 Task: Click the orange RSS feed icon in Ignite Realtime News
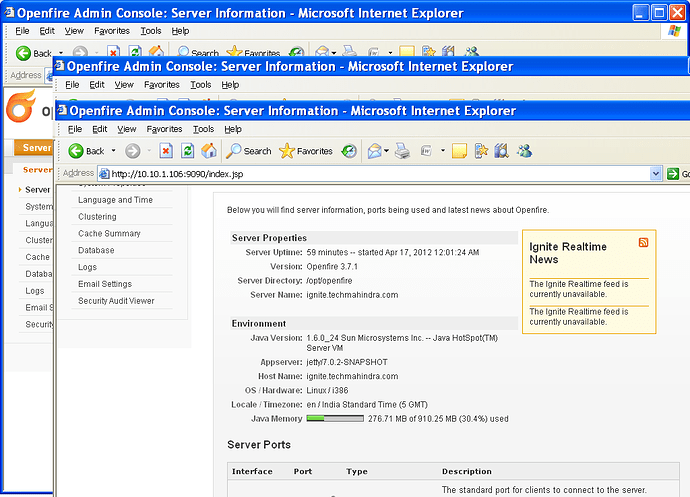tap(643, 243)
